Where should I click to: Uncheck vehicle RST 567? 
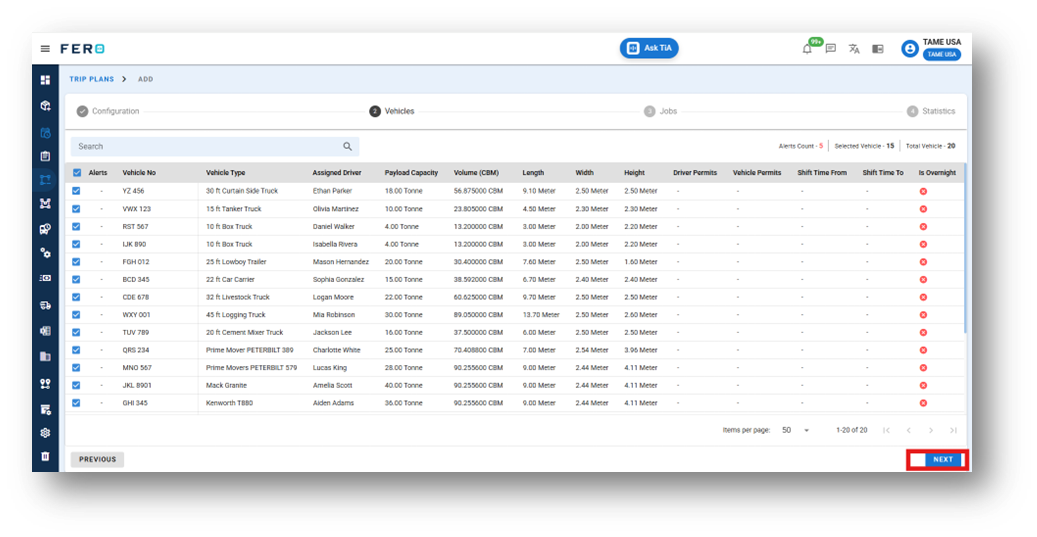76,226
